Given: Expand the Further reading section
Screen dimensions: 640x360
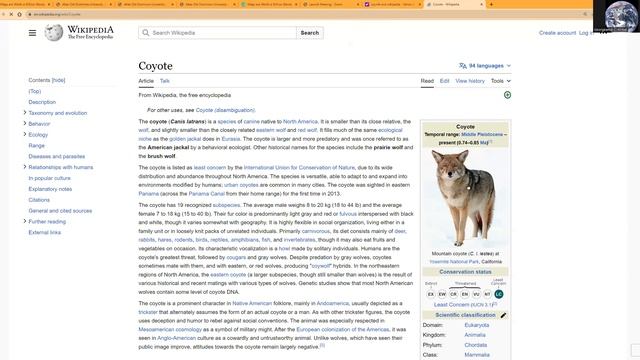Looking at the screenshot, I should (25, 221).
